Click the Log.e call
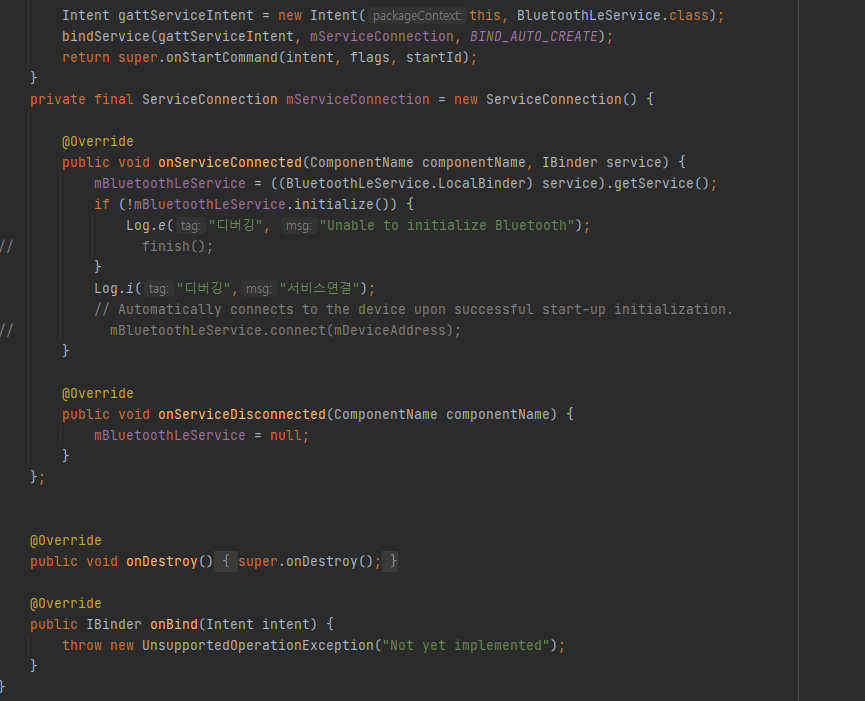Viewport: 865px width, 701px height. tap(146, 225)
